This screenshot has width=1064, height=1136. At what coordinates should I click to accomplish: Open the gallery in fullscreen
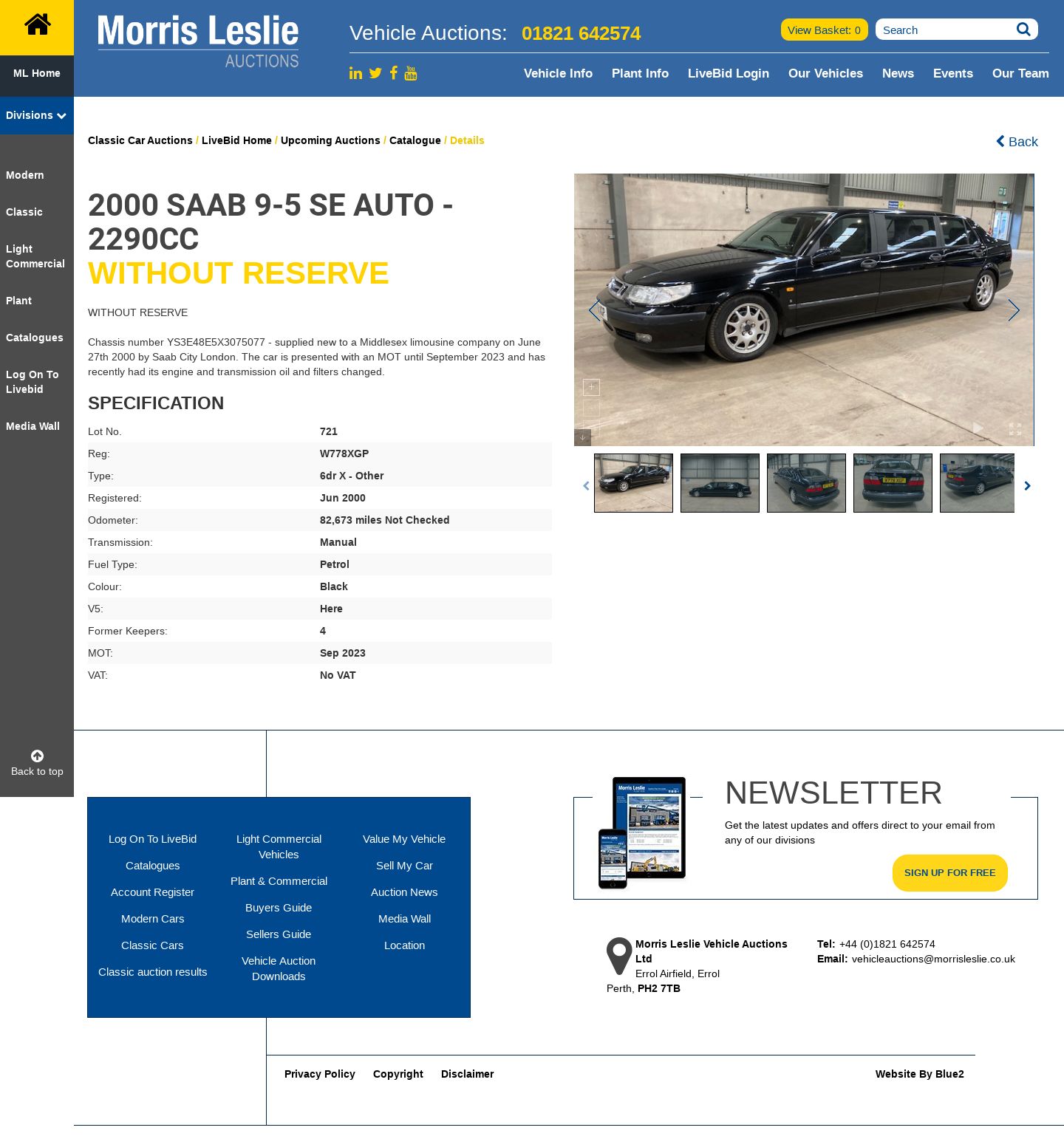(1015, 428)
